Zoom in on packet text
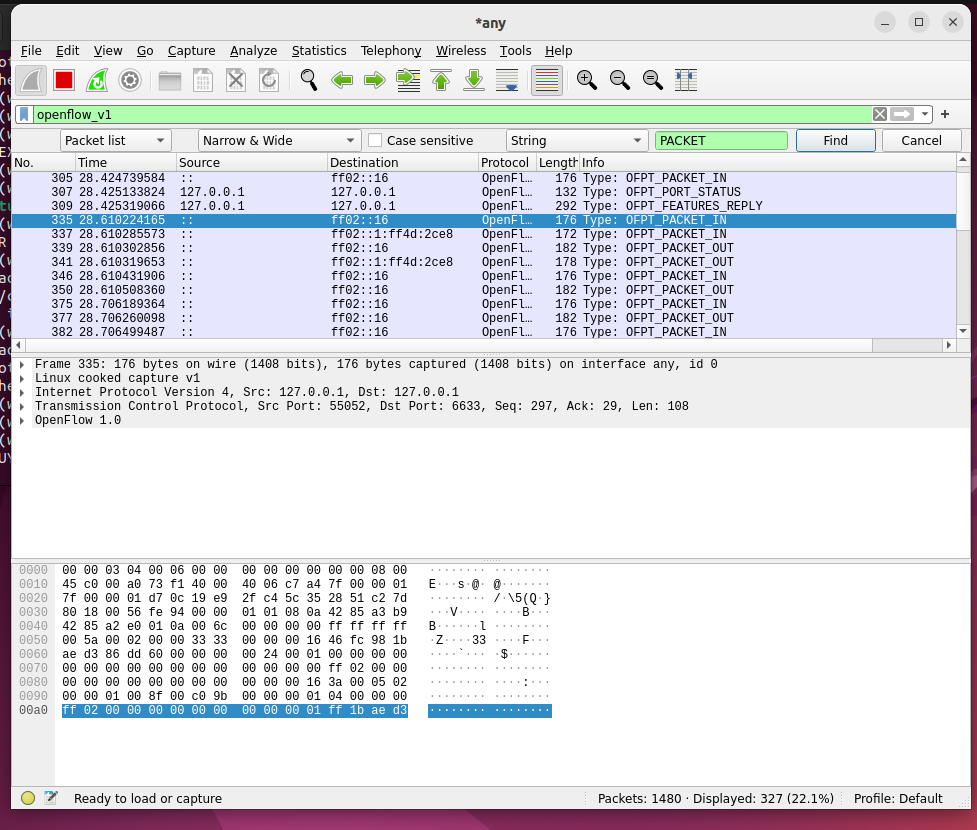The image size is (977, 830). click(x=586, y=80)
